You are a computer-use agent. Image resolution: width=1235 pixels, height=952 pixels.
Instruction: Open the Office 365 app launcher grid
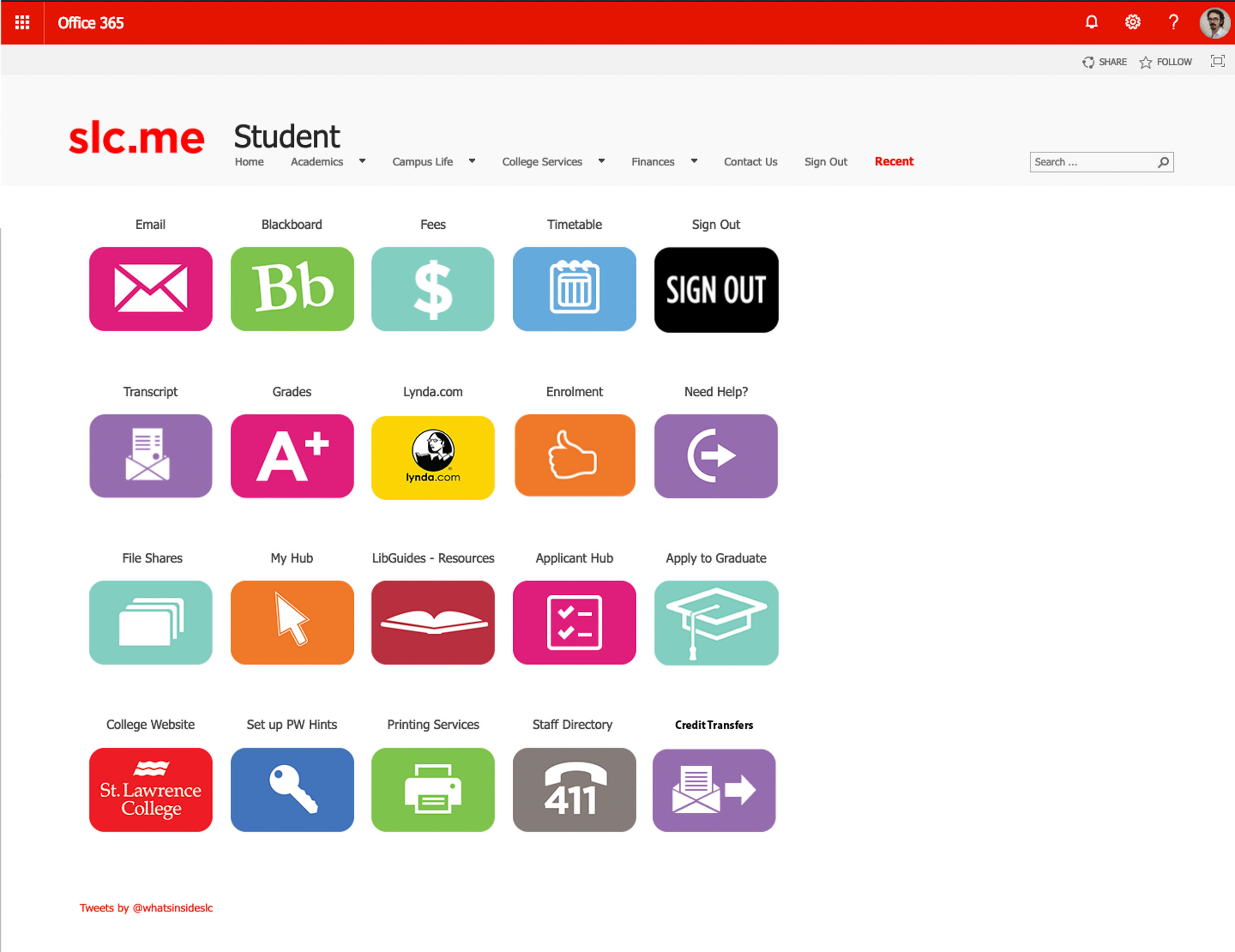click(x=22, y=23)
